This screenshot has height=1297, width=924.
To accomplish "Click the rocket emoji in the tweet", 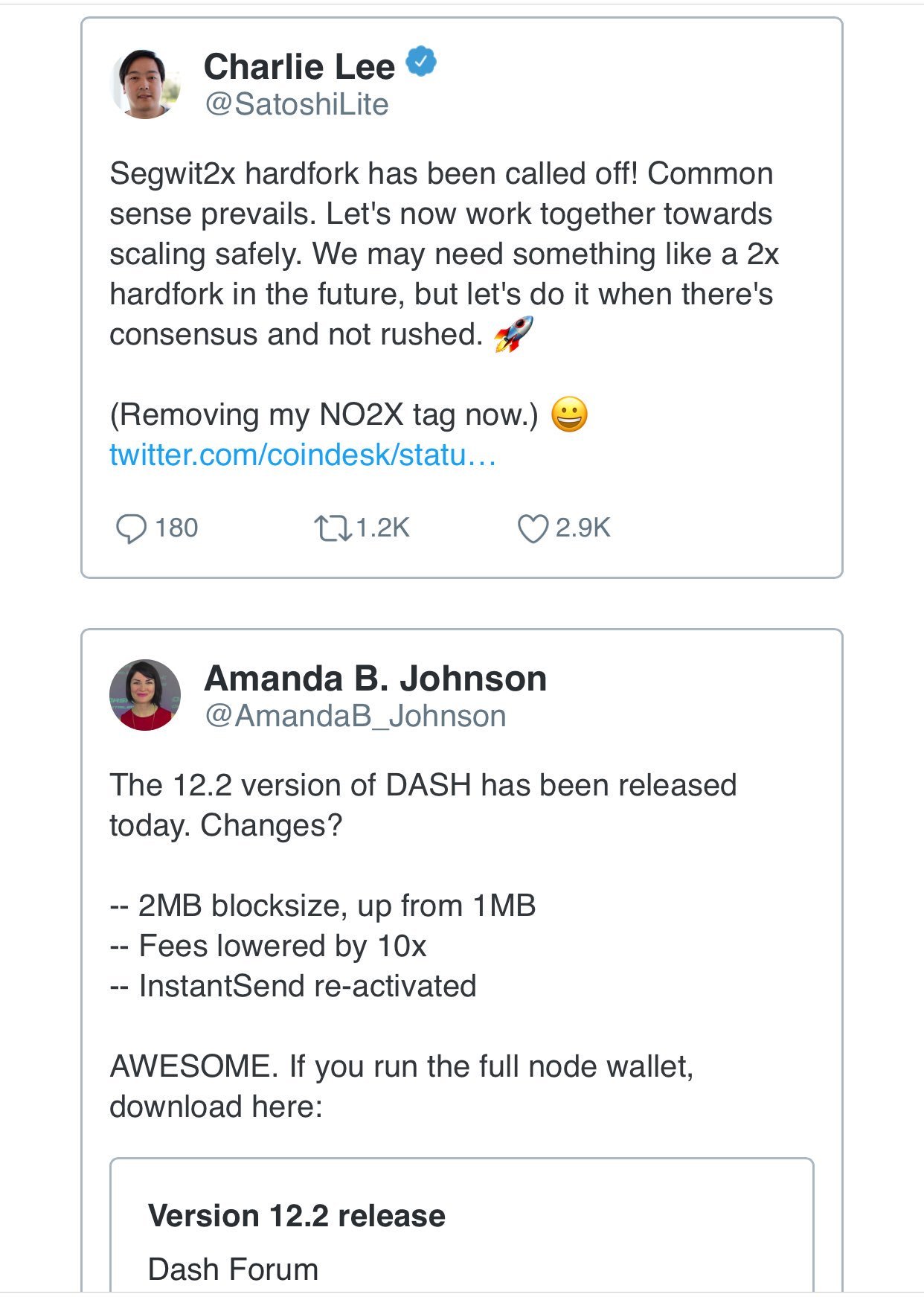I will point(513,334).
